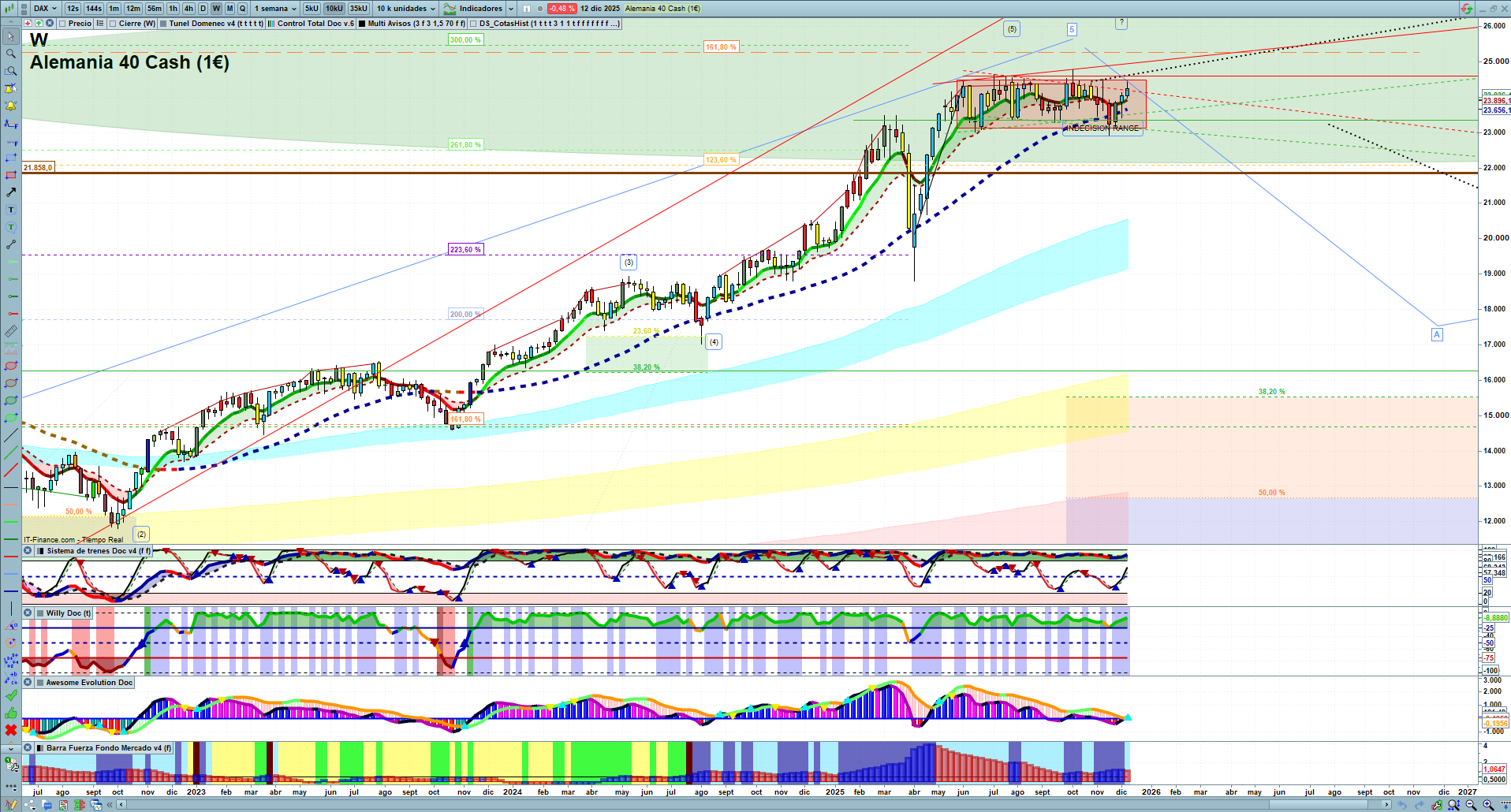Pick the black arrow drawing tool
Viewport: 1511px width, 812px height.
pyautogui.click(x=11, y=192)
